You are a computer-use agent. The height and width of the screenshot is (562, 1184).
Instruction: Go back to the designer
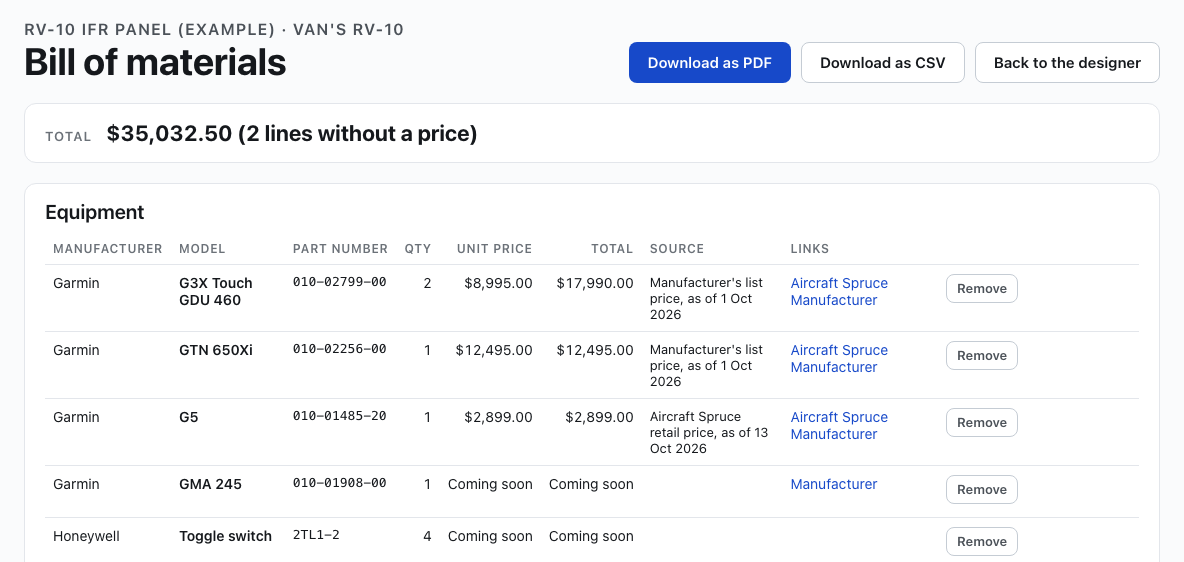(1067, 63)
